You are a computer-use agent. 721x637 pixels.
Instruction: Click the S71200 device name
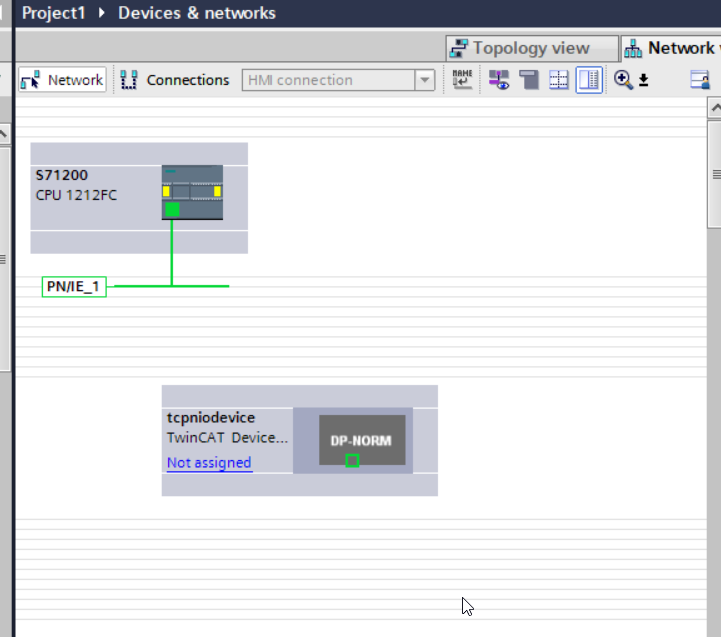[x=62, y=175]
